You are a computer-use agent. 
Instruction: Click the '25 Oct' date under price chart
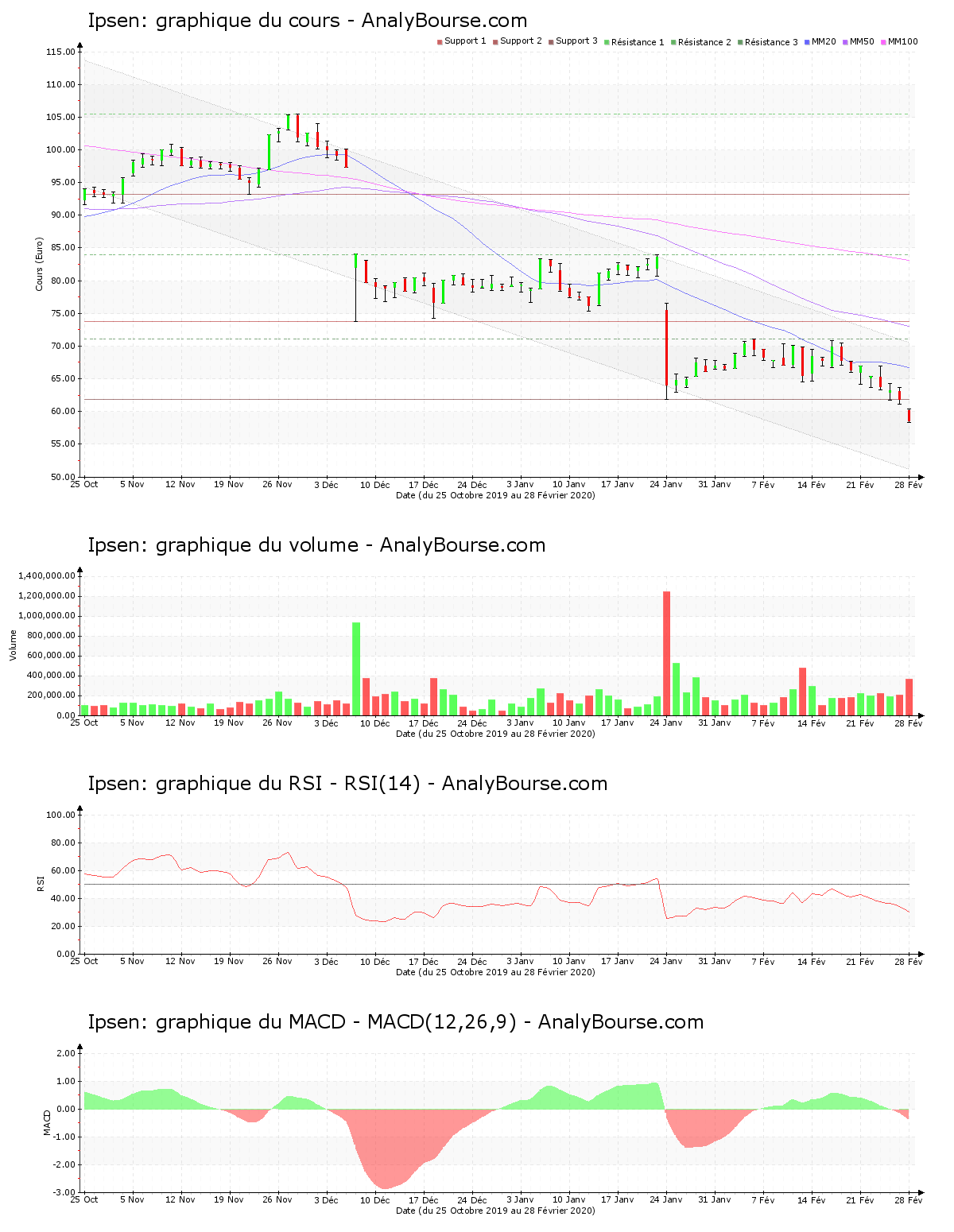pos(84,485)
